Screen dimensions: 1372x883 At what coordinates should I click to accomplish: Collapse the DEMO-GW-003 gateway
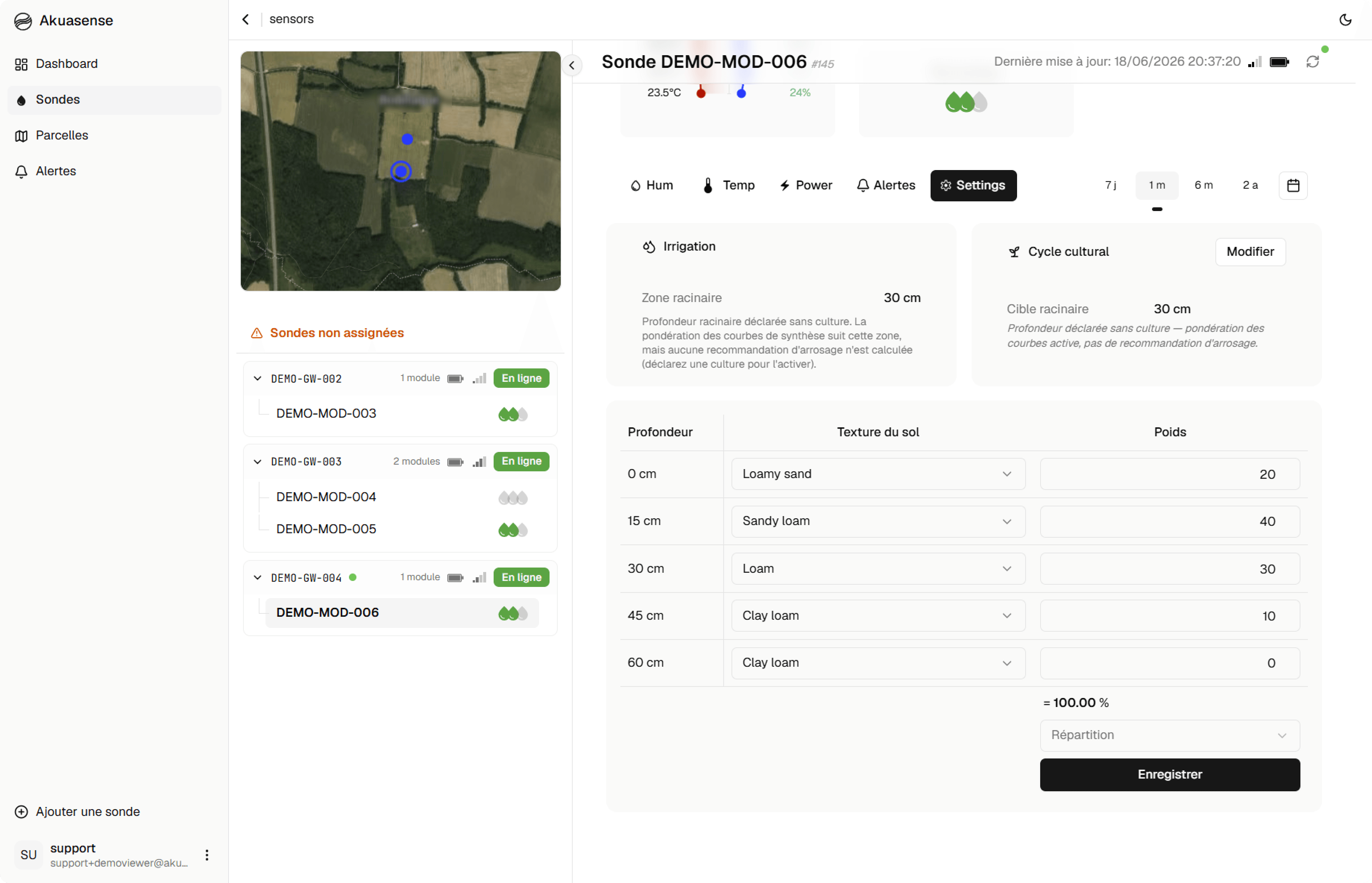tap(257, 462)
